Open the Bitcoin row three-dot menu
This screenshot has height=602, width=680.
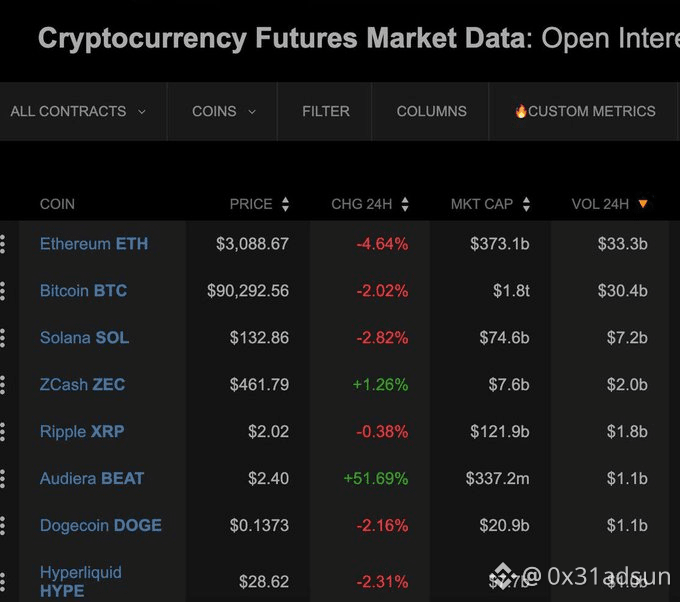[x=3, y=291]
